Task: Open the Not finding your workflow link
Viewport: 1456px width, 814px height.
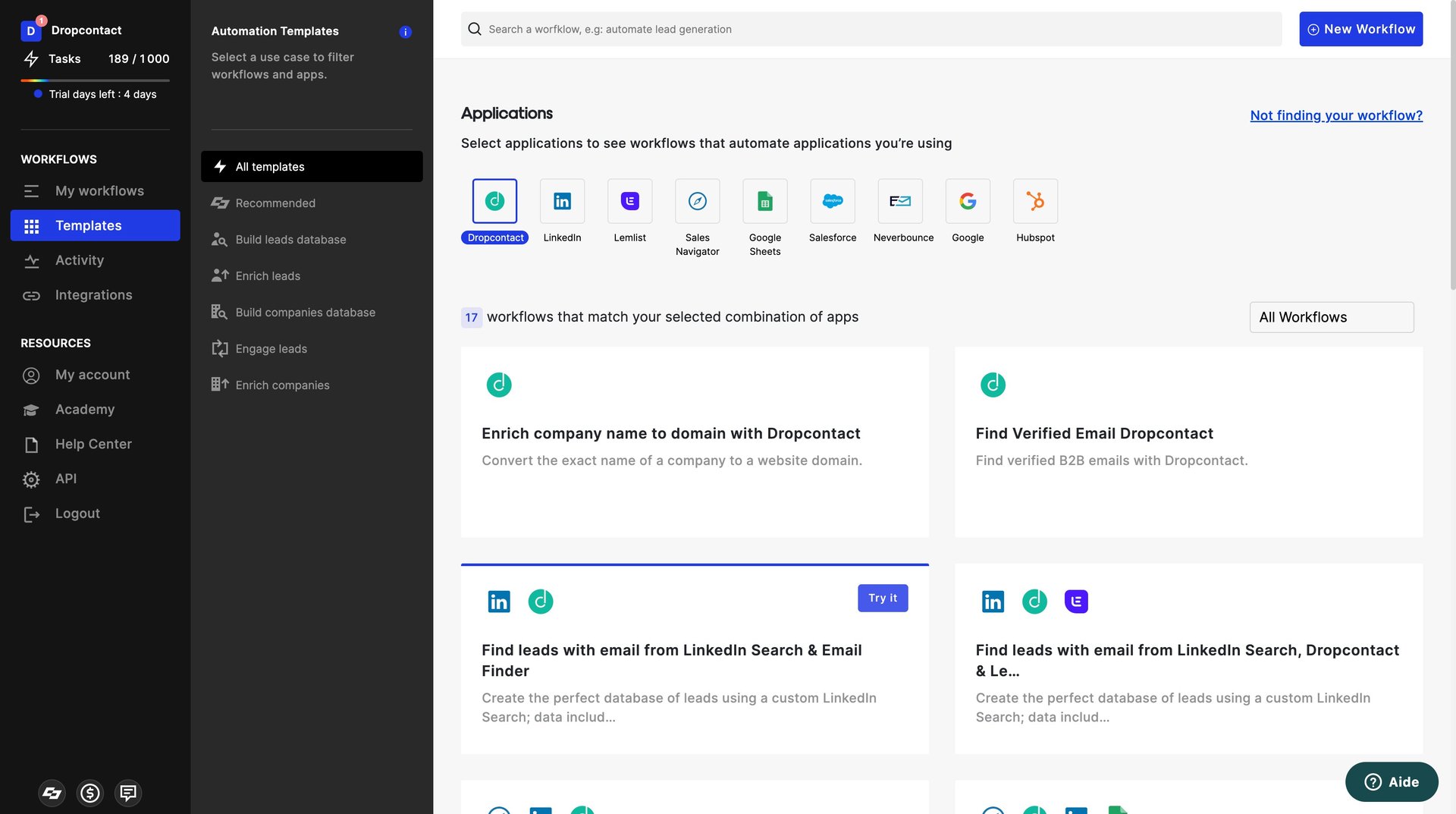Action: point(1336,115)
